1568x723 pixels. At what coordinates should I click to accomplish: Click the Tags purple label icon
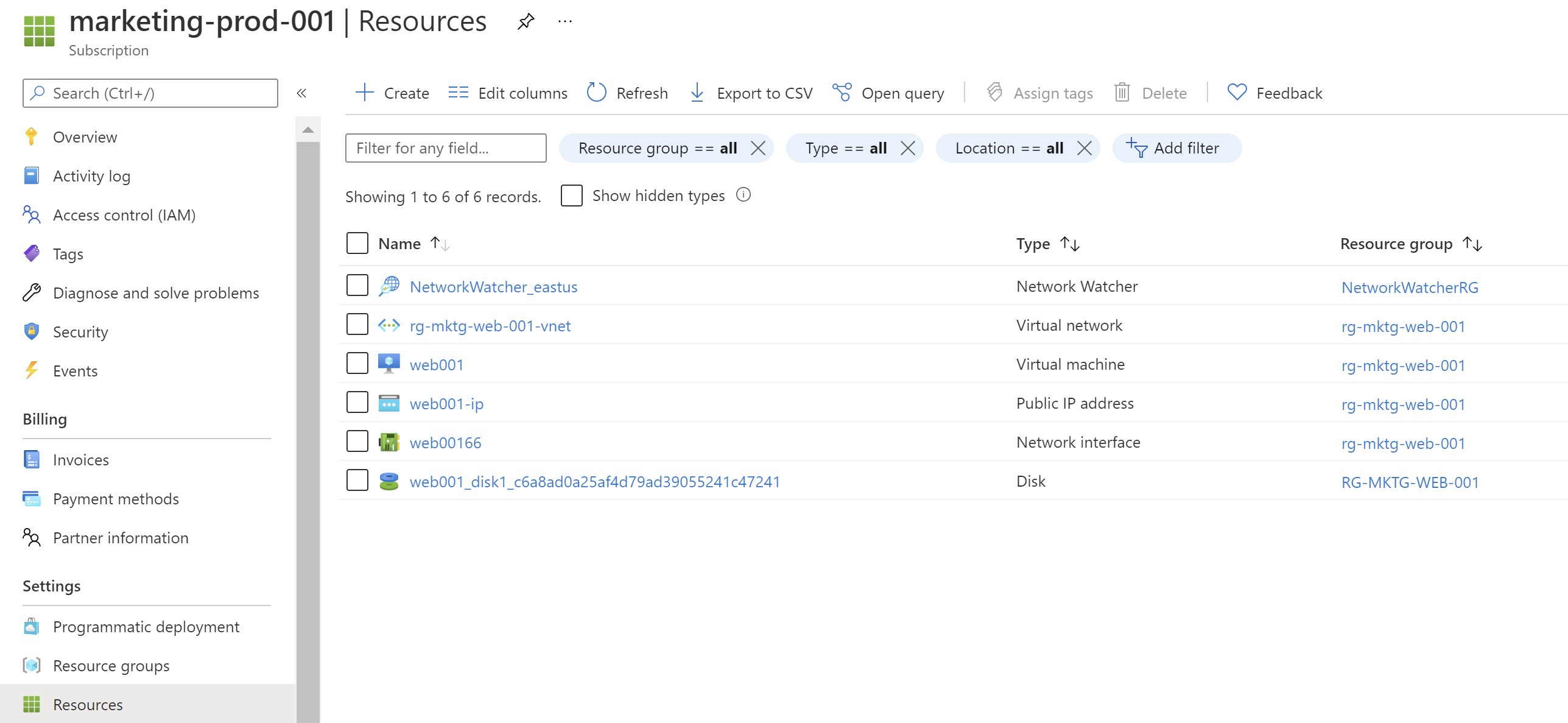(32, 253)
